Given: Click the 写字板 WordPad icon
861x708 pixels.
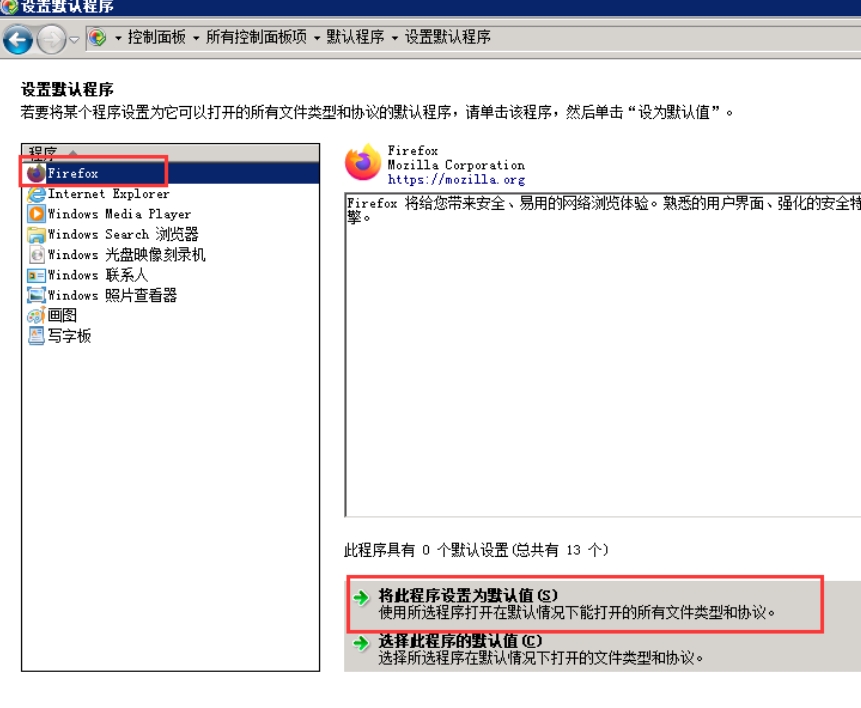Looking at the screenshot, I should (x=36, y=336).
